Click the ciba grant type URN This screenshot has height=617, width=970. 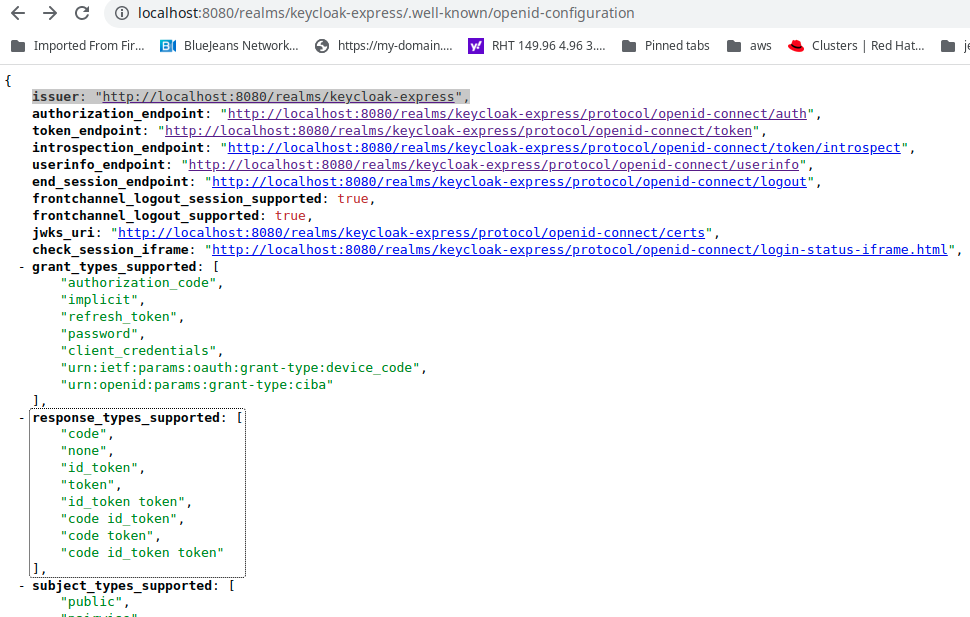click(197, 385)
